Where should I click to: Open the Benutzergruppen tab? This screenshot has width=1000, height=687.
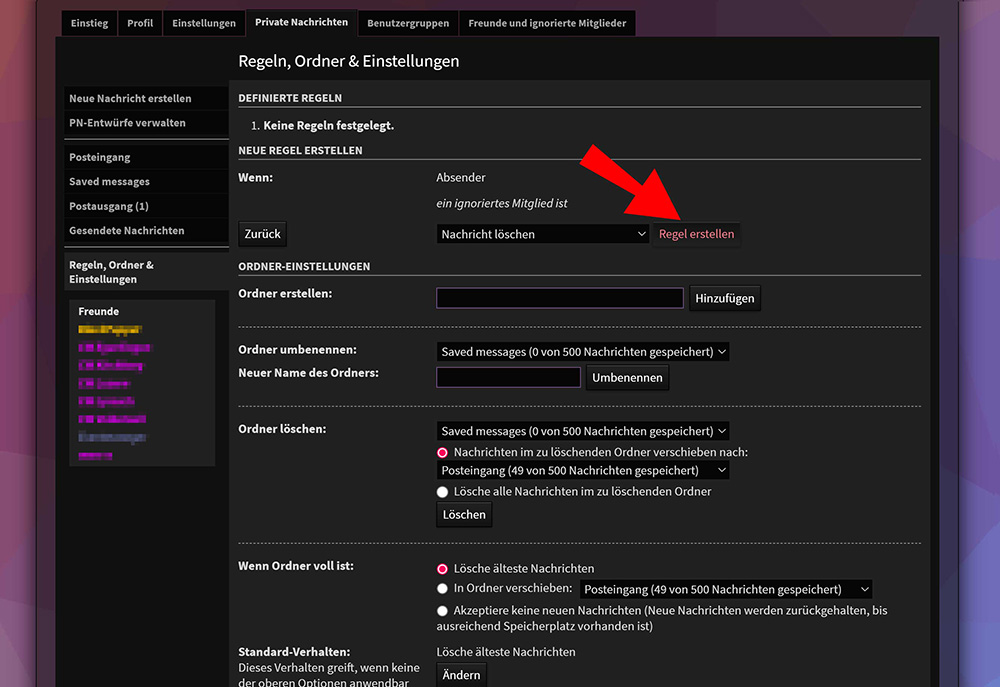pyautogui.click(x=408, y=23)
